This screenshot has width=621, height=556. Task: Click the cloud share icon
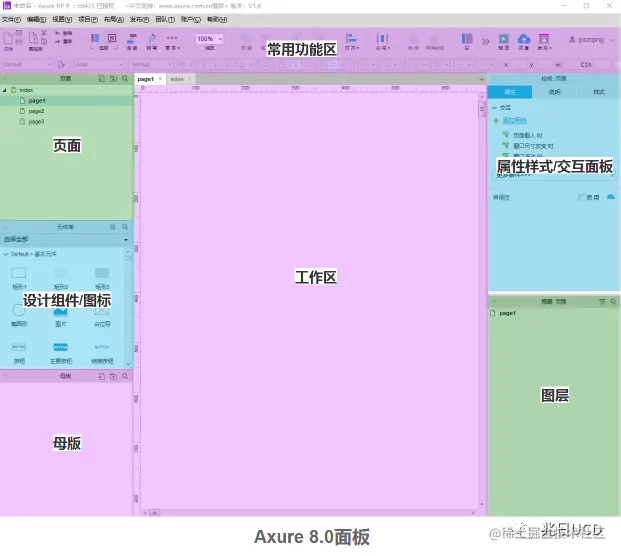pos(524,39)
